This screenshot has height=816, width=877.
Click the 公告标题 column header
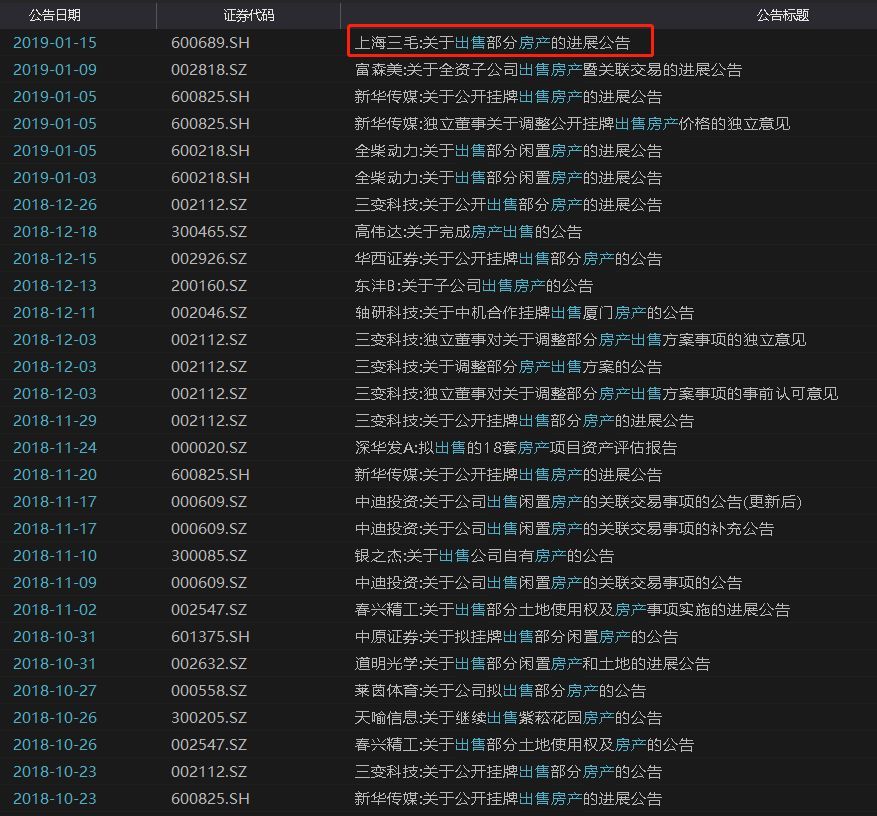tap(782, 15)
